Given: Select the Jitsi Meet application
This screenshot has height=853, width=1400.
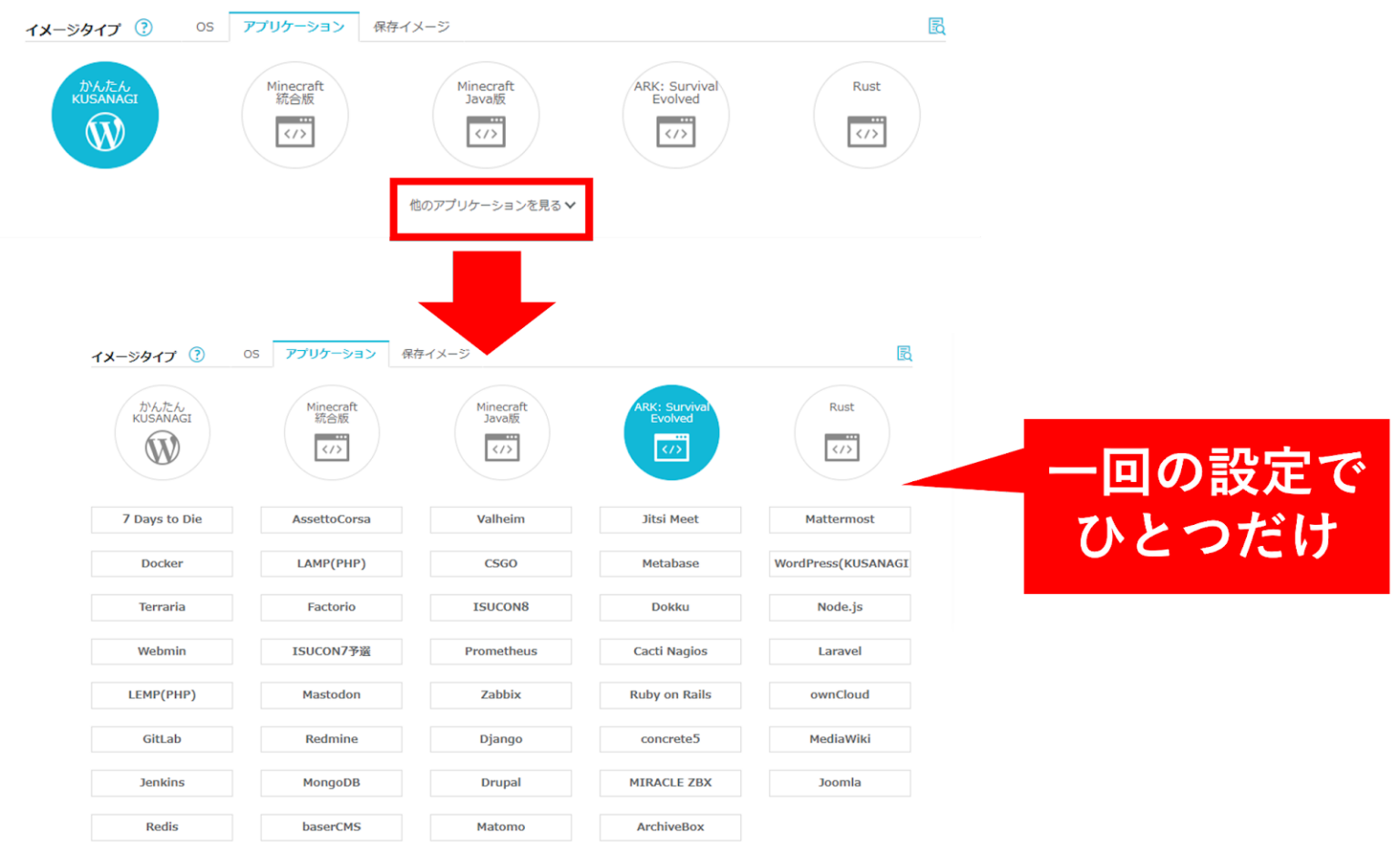Looking at the screenshot, I should (x=670, y=519).
